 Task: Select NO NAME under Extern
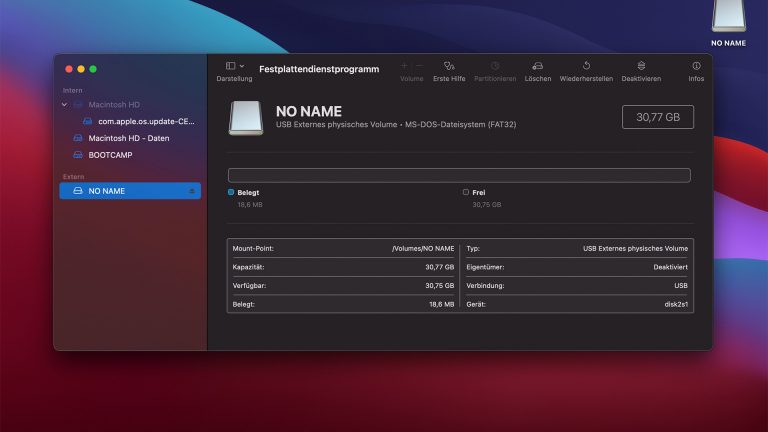(x=107, y=190)
